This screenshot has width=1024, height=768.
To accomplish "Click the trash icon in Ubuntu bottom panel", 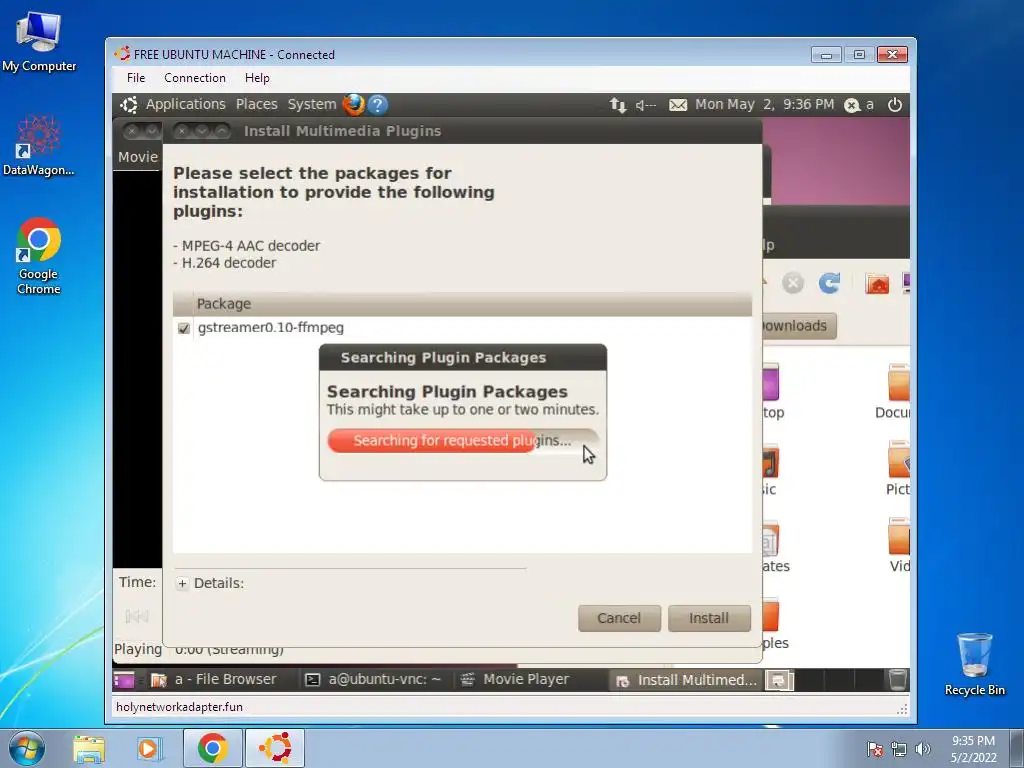I will (x=898, y=680).
